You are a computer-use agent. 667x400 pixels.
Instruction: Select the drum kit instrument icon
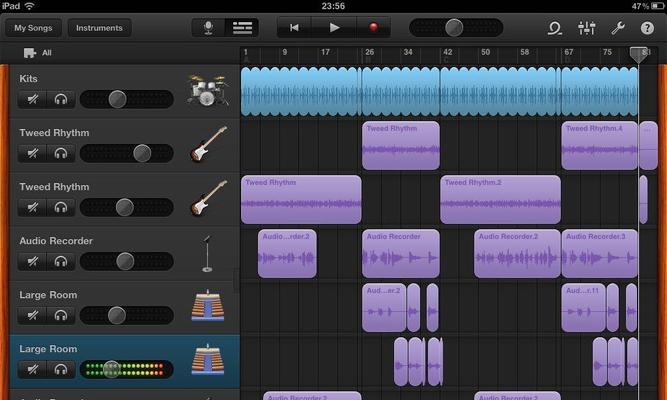point(208,90)
